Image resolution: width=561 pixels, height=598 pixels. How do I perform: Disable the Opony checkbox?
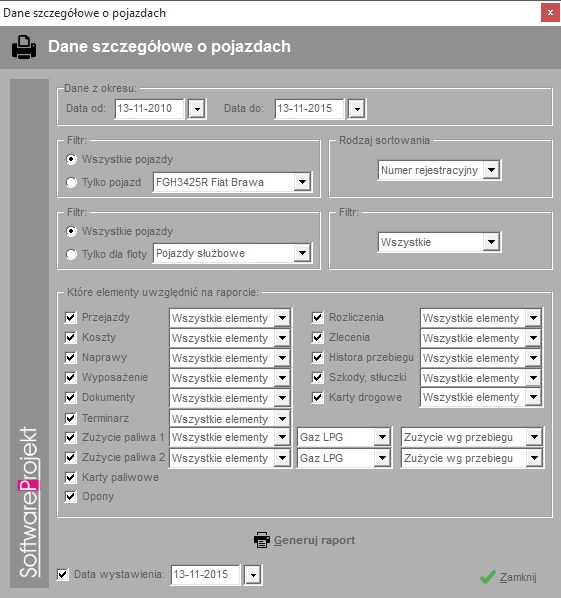71,497
